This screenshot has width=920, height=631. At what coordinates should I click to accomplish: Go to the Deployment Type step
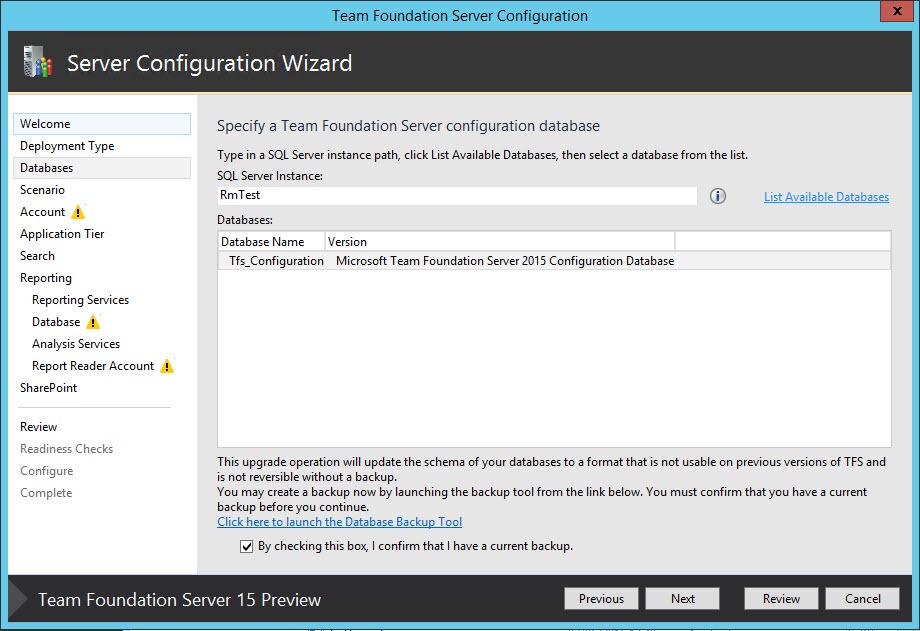67,146
